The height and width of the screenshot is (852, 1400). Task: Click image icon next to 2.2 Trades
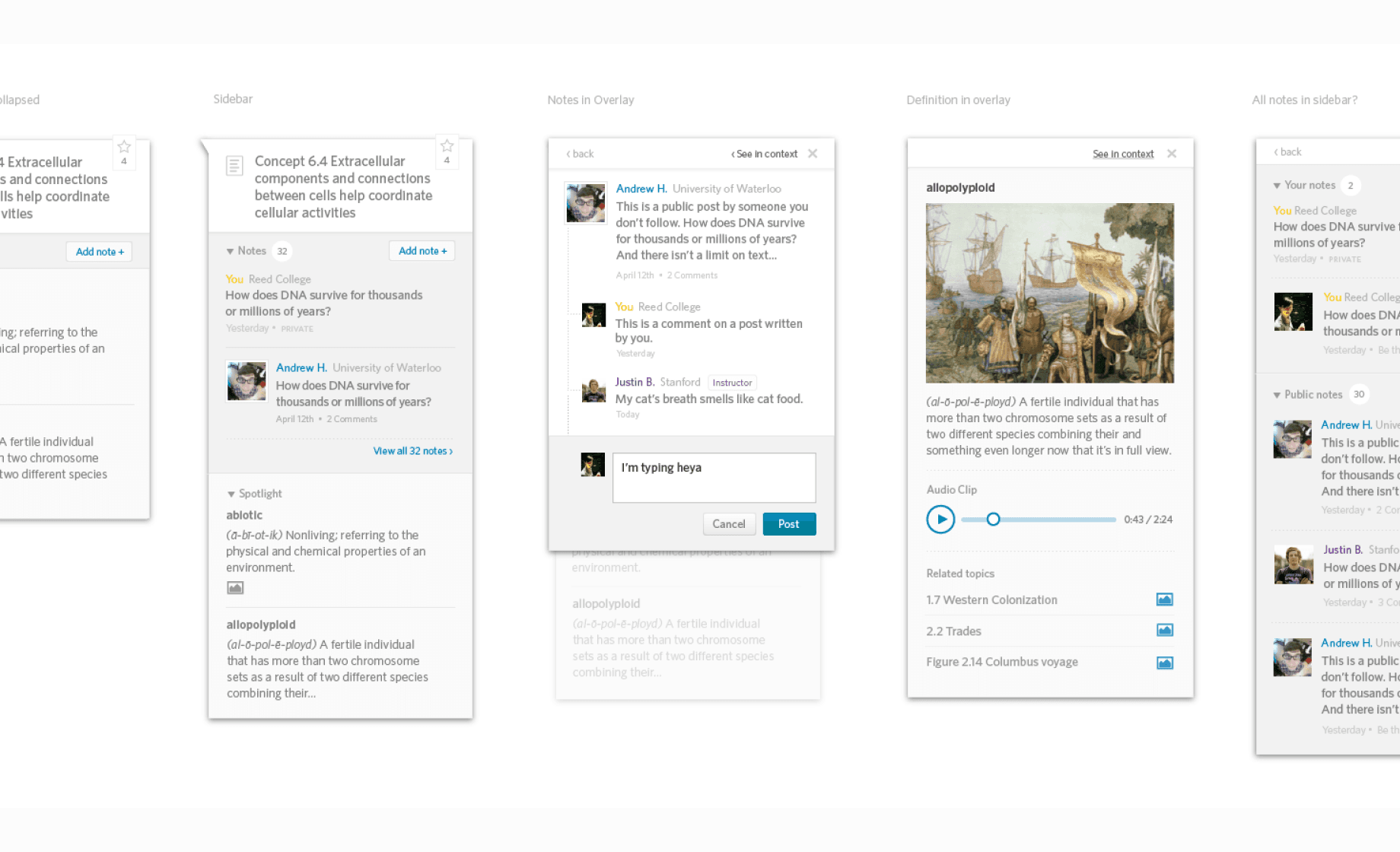coord(1164,630)
